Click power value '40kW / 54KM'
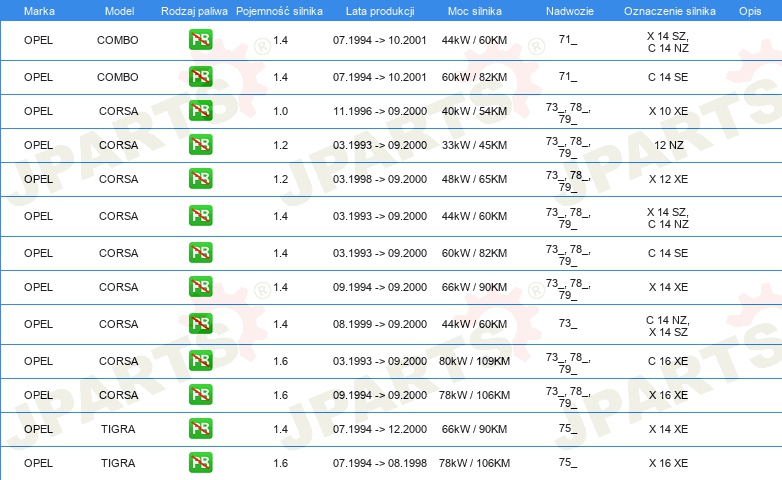Viewport: 782px width, 480px height. (474, 111)
